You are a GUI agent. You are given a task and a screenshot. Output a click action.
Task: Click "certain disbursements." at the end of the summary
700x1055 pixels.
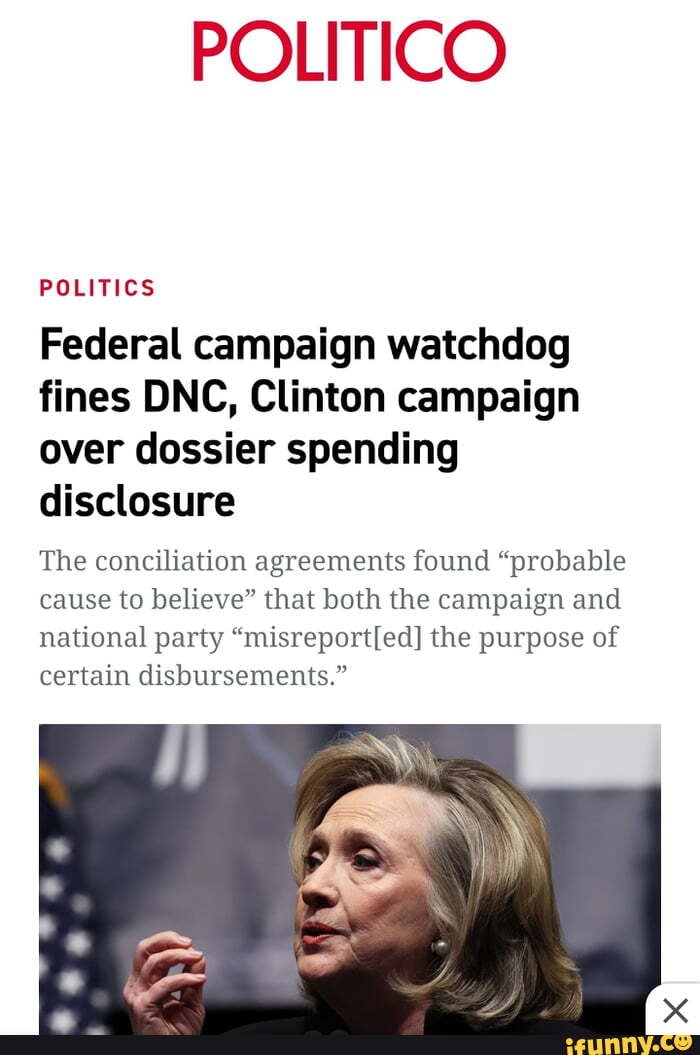coord(193,675)
